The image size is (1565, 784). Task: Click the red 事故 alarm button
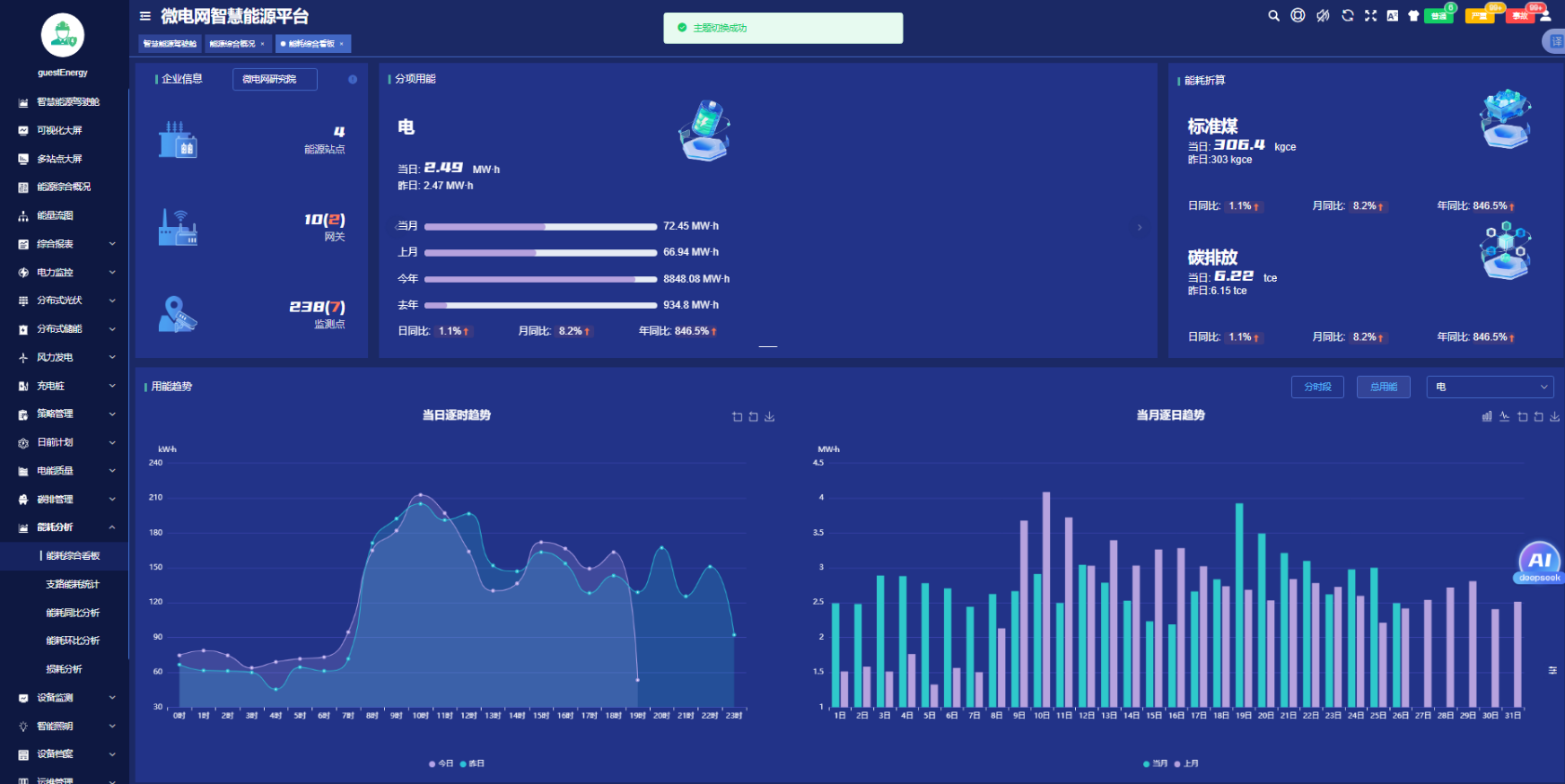1520,16
